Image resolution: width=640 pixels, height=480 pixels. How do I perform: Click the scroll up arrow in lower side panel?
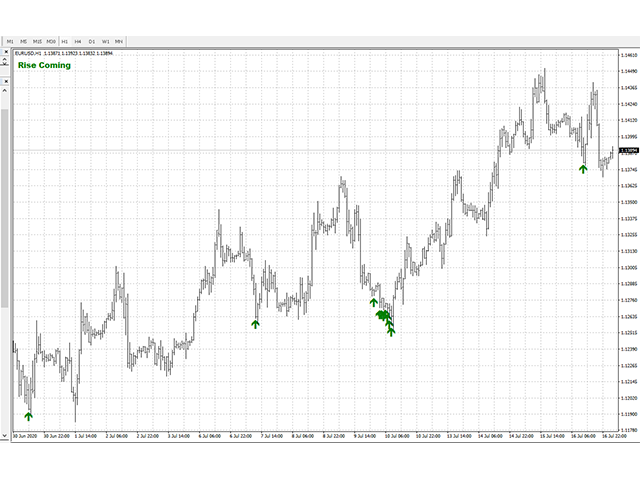coord(4,90)
